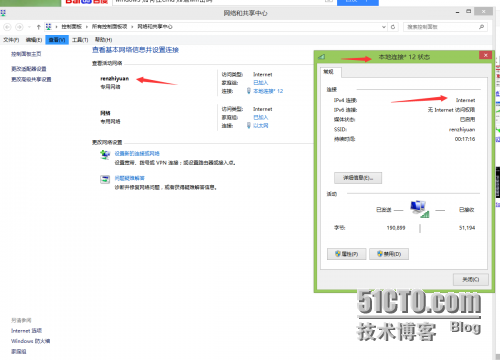
Task: Go back using the Explorer back arrow
Action: (7, 27)
